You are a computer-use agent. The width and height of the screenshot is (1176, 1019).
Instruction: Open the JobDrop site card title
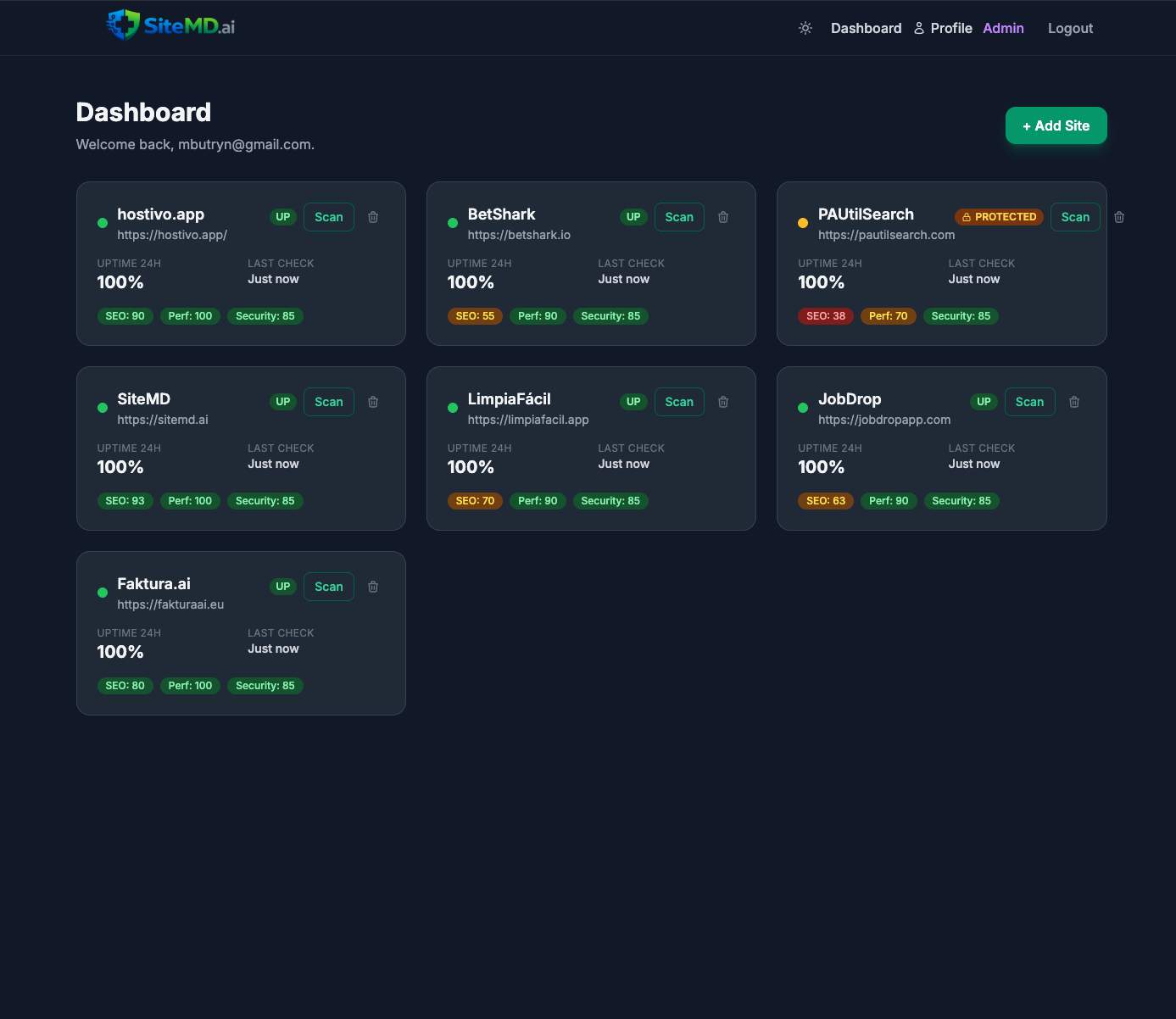850,399
